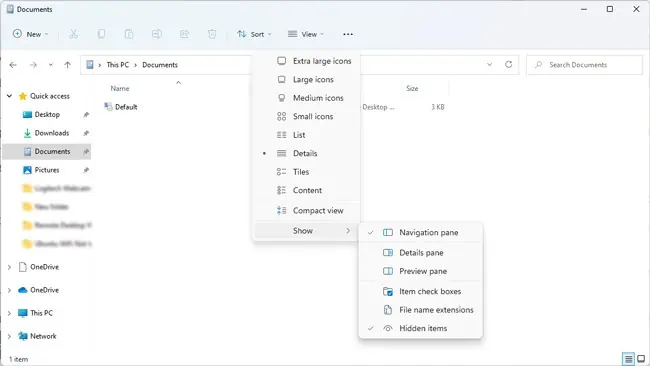Toggle the Details pane option
The image size is (650, 366).
pos(421,253)
